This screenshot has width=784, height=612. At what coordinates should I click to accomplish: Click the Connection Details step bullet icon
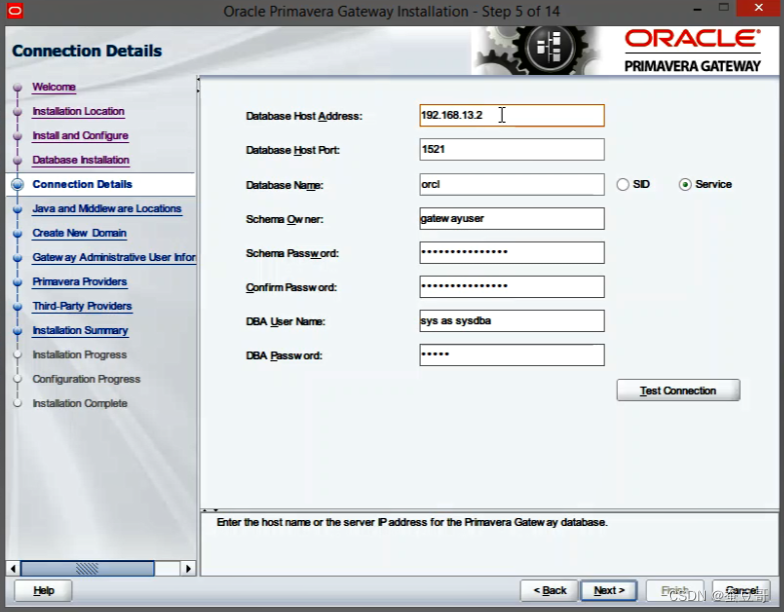(x=17, y=184)
